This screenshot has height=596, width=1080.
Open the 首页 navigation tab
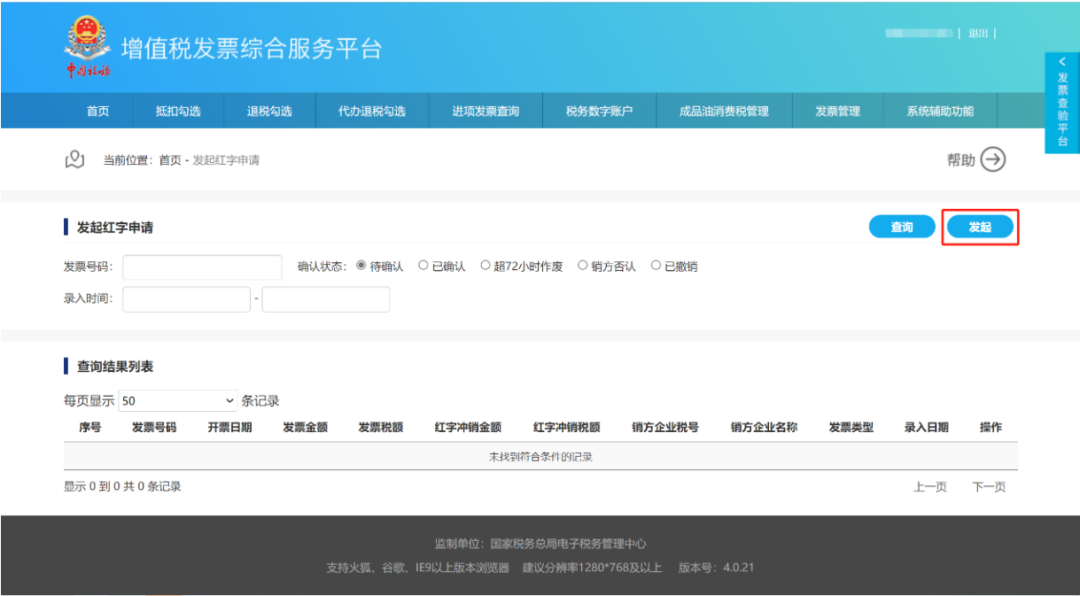click(98, 111)
